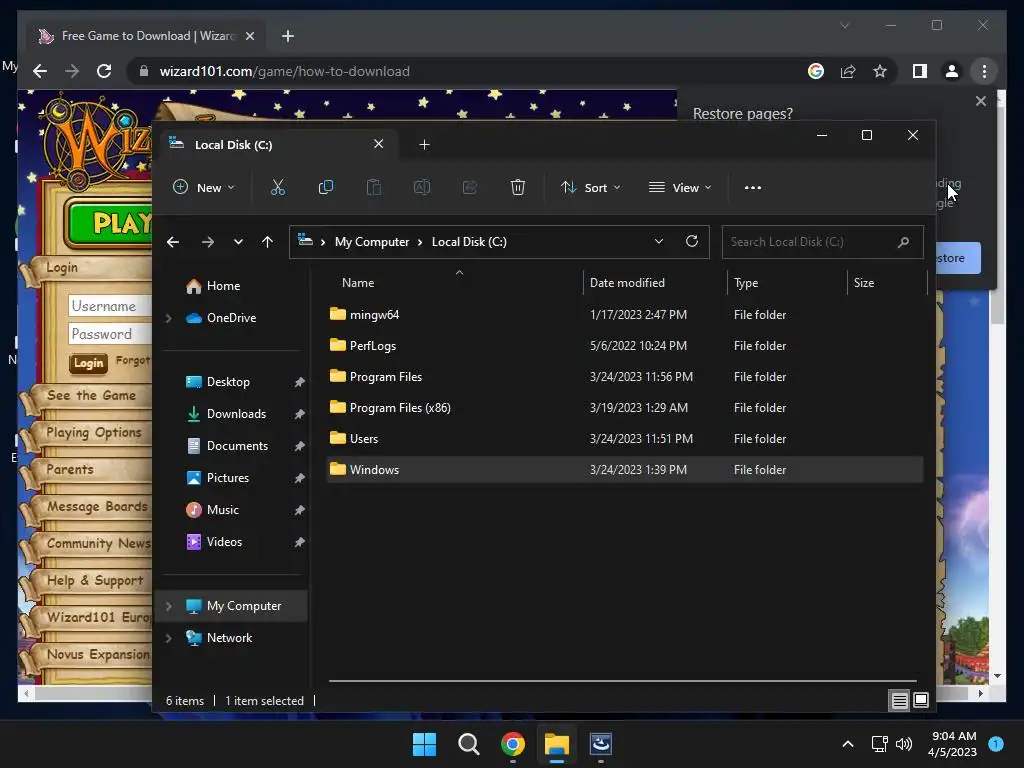The width and height of the screenshot is (1024, 768).
Task: Click the search magnifier in Explorer search box
Action: (904, 242)
